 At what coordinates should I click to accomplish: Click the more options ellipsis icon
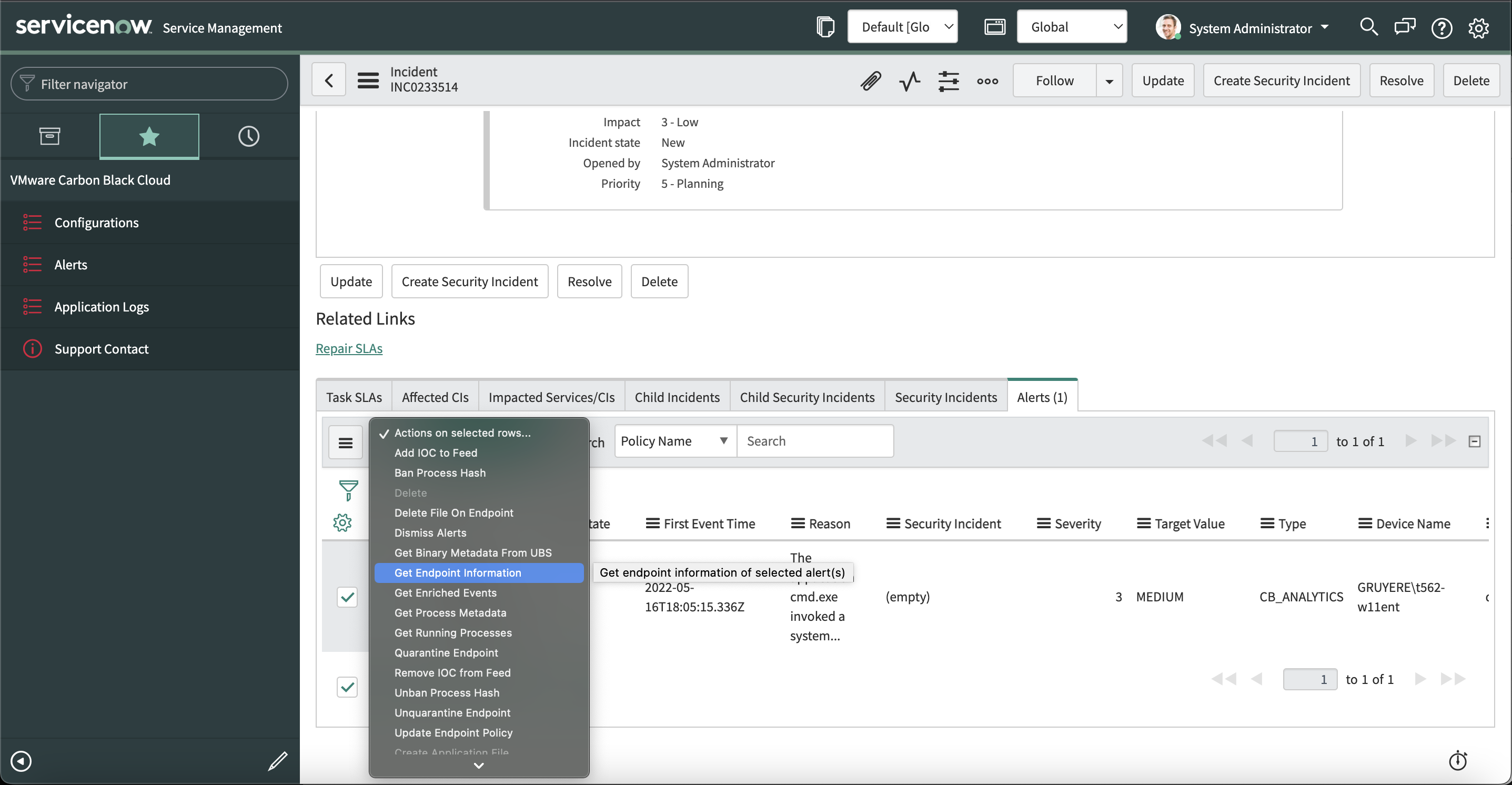988,82
